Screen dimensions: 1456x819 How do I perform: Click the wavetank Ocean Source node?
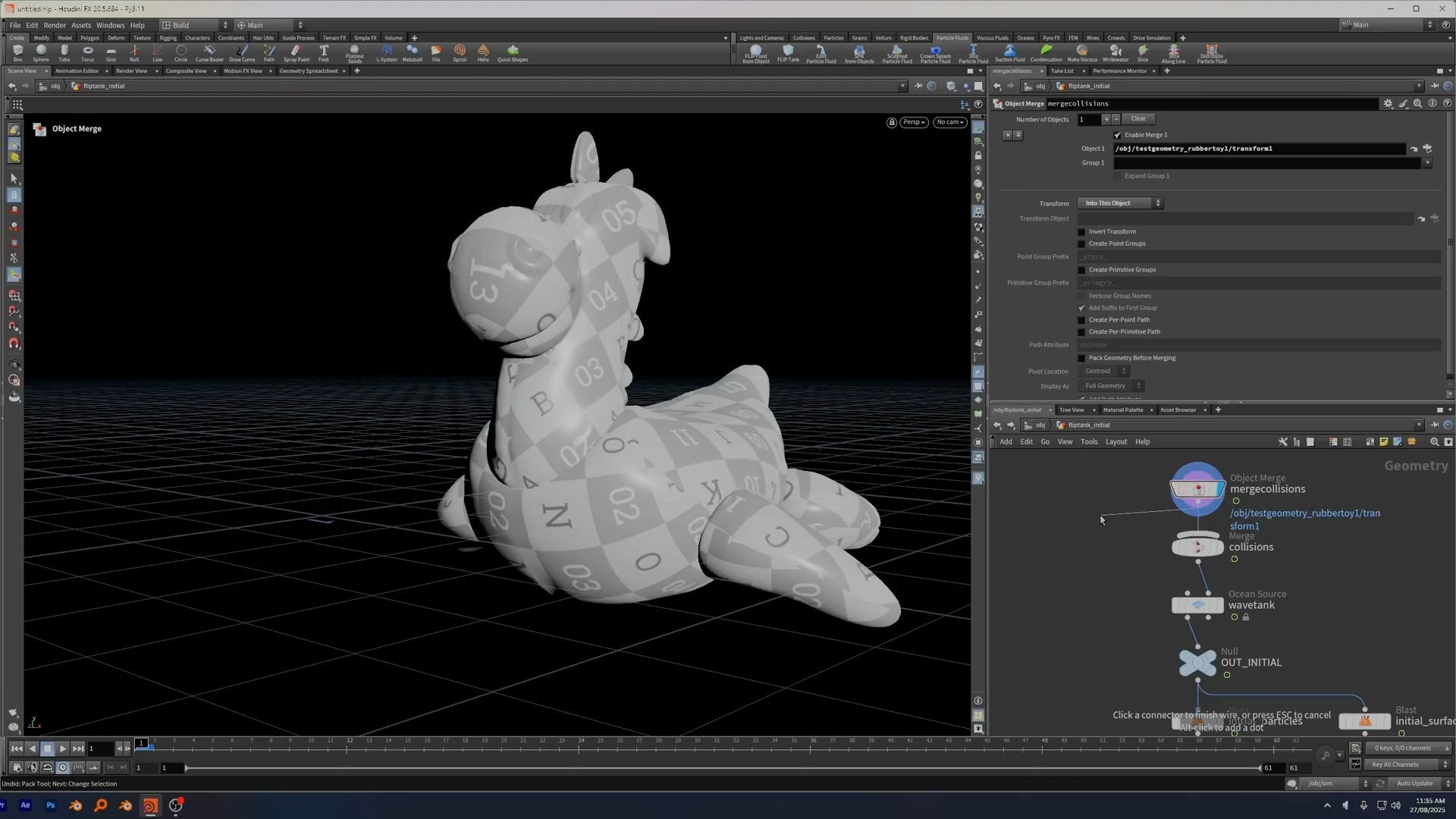pyautogui.click(x=1197, y=604)
